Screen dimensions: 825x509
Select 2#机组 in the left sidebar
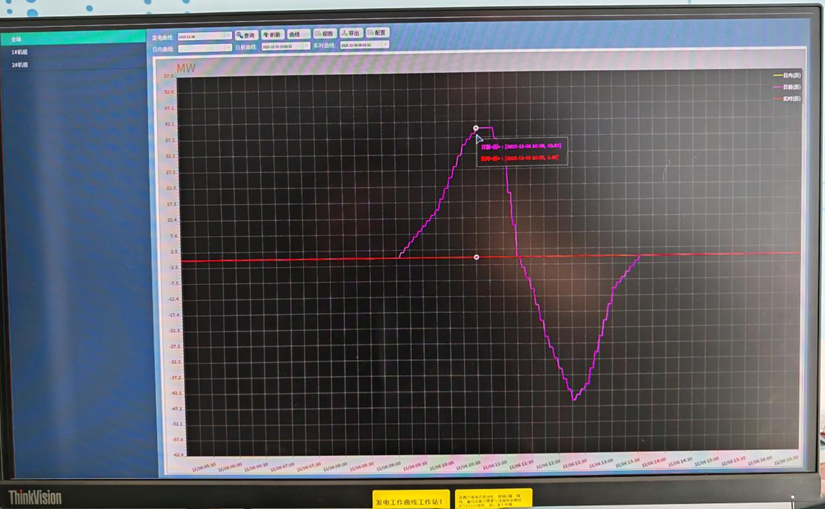[x=74, y=65]
